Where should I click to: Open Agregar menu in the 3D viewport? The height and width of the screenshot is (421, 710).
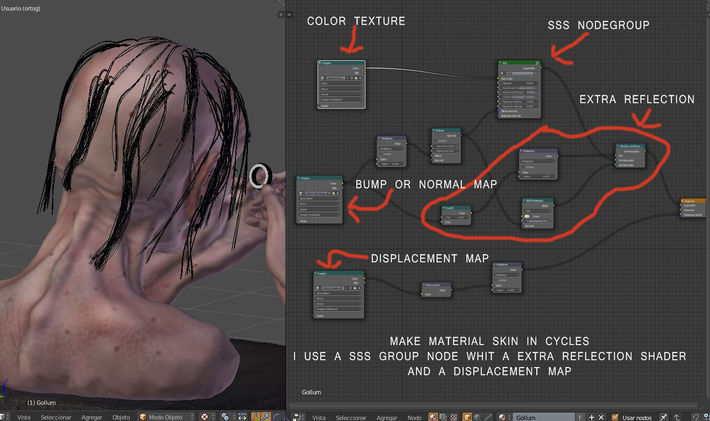coord(91,417)
